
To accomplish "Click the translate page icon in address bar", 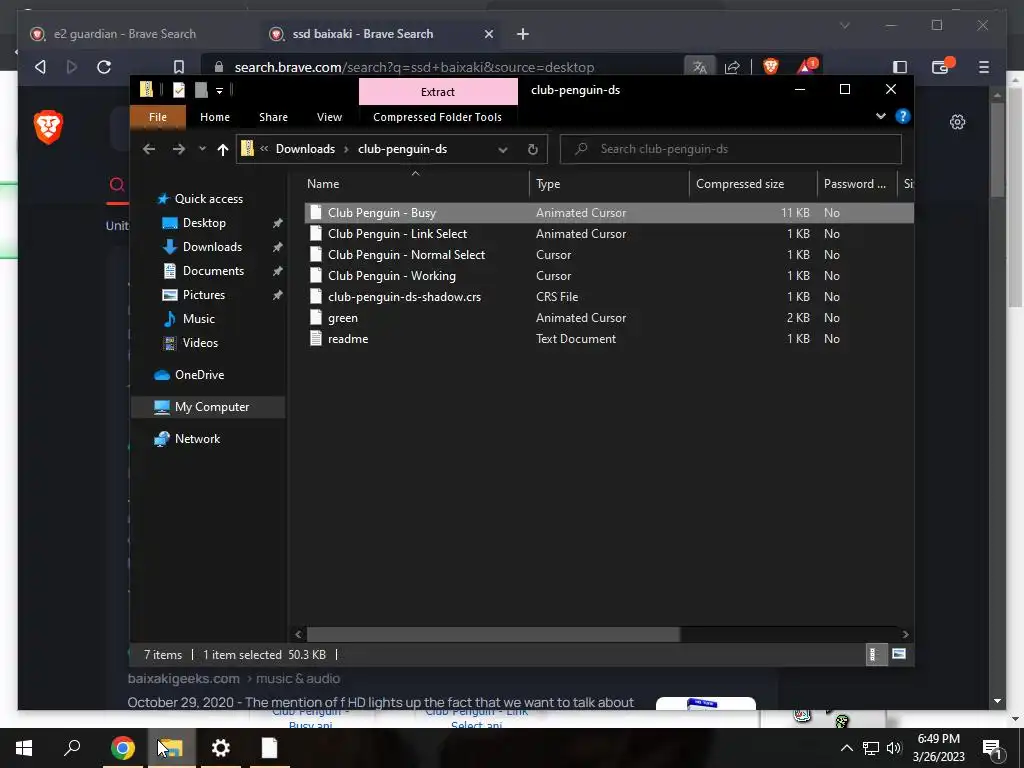I will pos(699,67).
